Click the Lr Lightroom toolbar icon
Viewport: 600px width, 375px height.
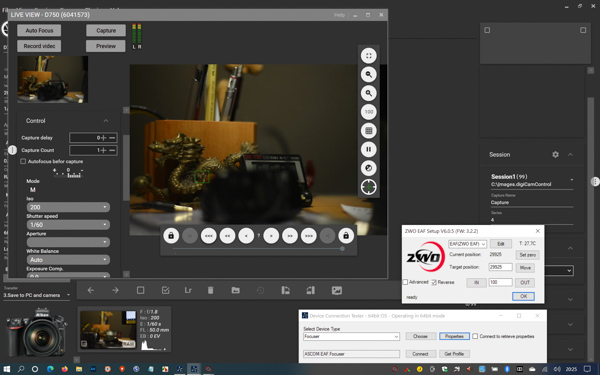click(188, 290)
